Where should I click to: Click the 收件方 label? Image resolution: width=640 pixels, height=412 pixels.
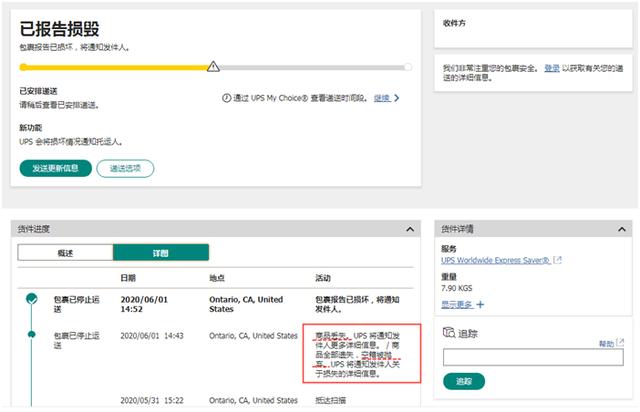[x=454, y=23]
